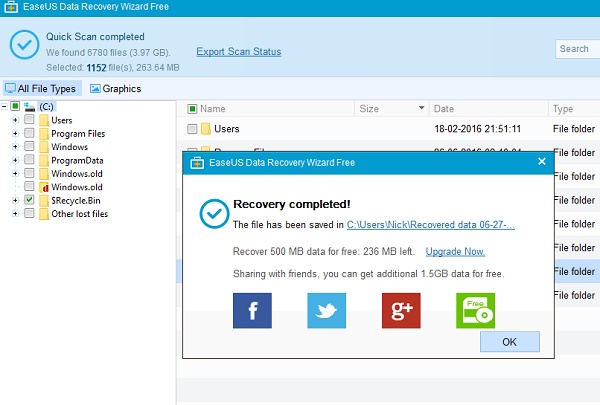Expand the Windows tree node
Image resolution: width=600 pixels, height=405 pixels.
coord(15,147)
